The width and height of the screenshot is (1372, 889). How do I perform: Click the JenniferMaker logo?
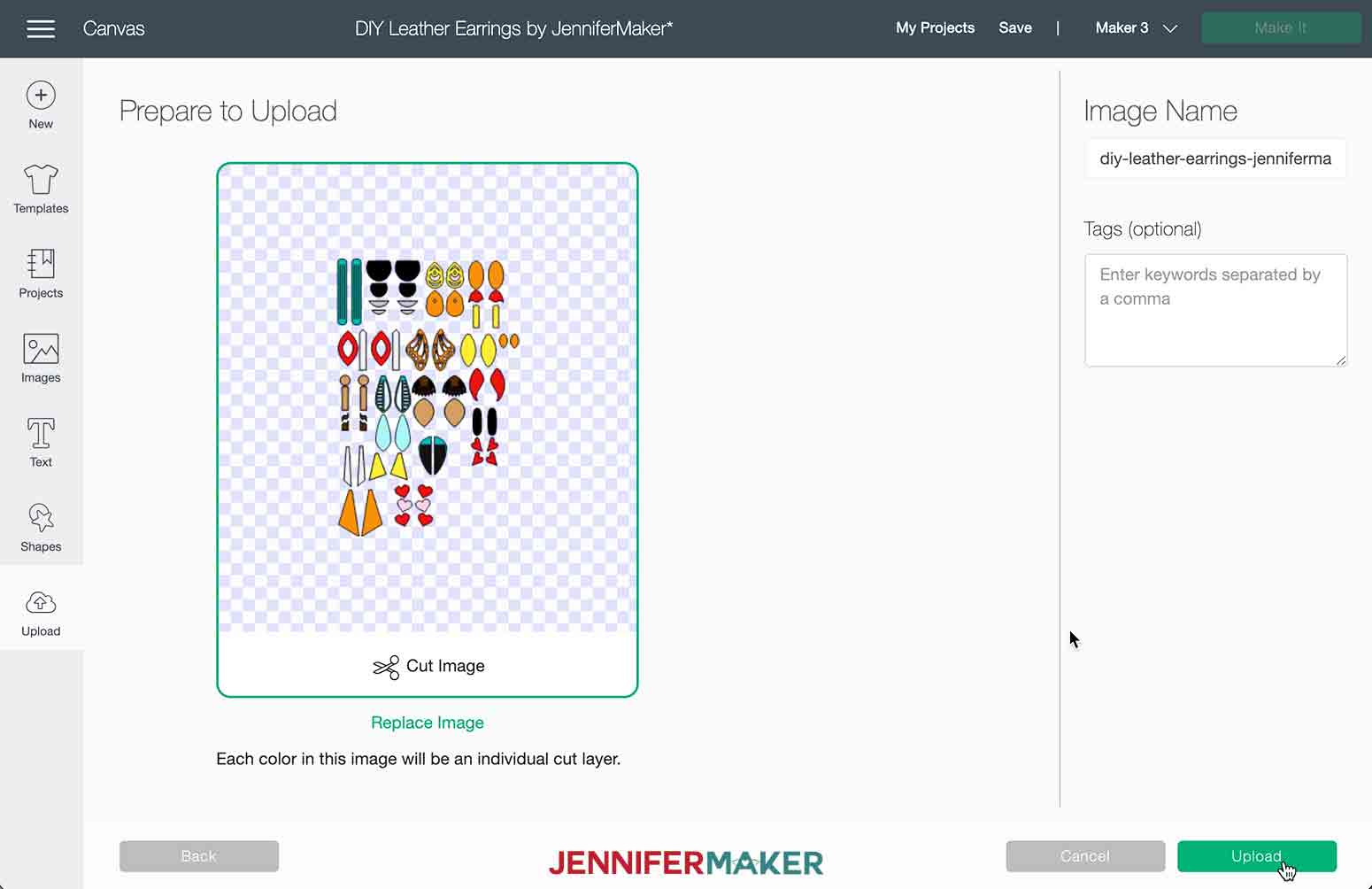pyautogui.click(x=686, y=862)
